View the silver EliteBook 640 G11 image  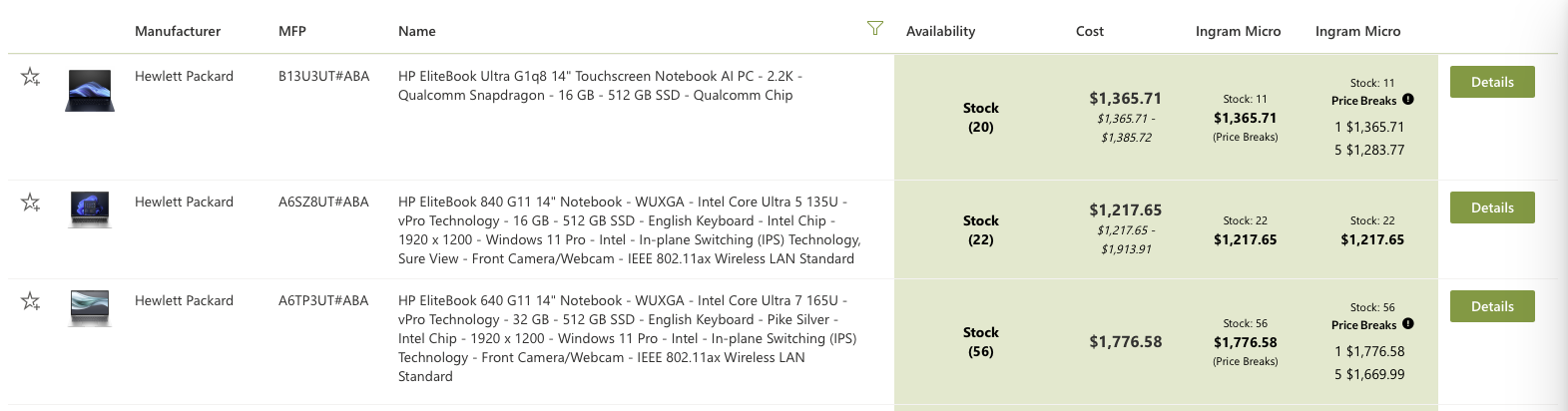coord(90,308)
